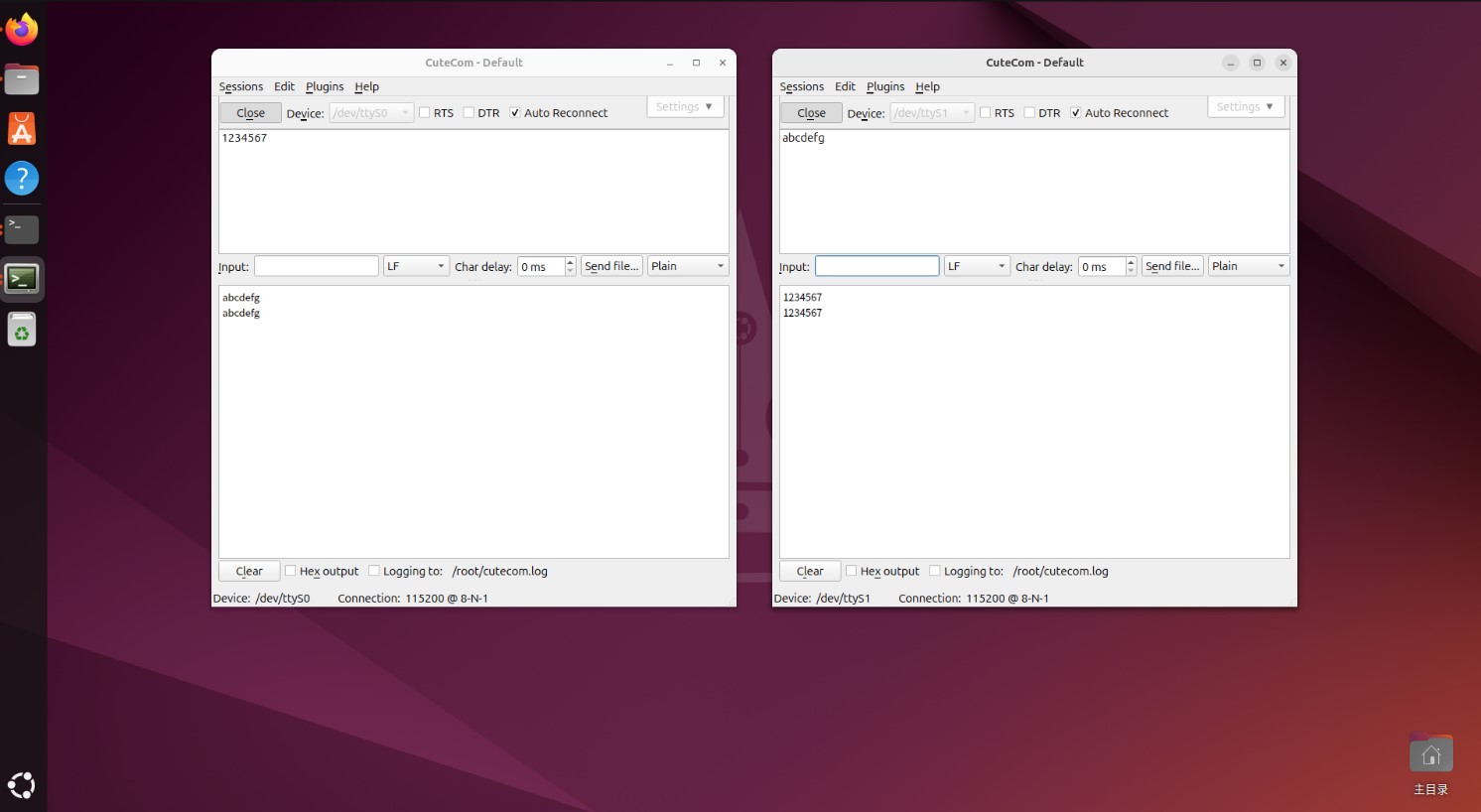Open Edit menu in left window
The height and width of the screenshot is (812, 1481).
284,87
